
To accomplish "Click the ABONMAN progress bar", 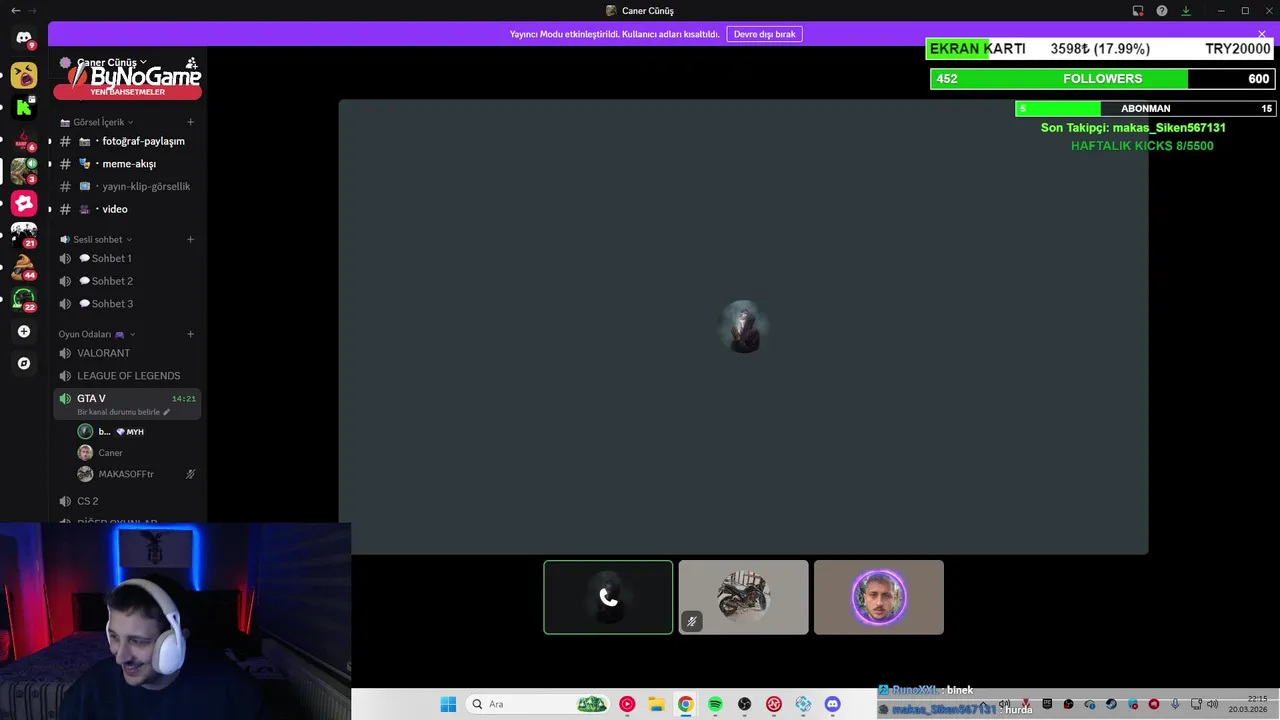I will (x=1145, y=108).
